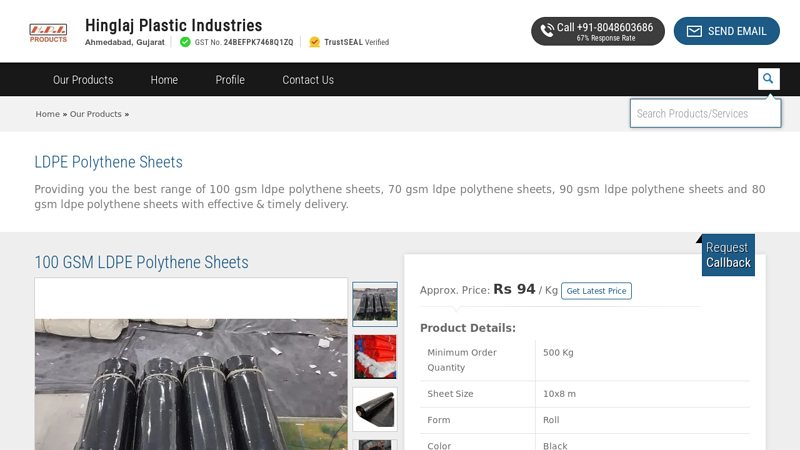Open the search magnifier icon
Screen dimensions: 800x450
[x=768, y=79]
